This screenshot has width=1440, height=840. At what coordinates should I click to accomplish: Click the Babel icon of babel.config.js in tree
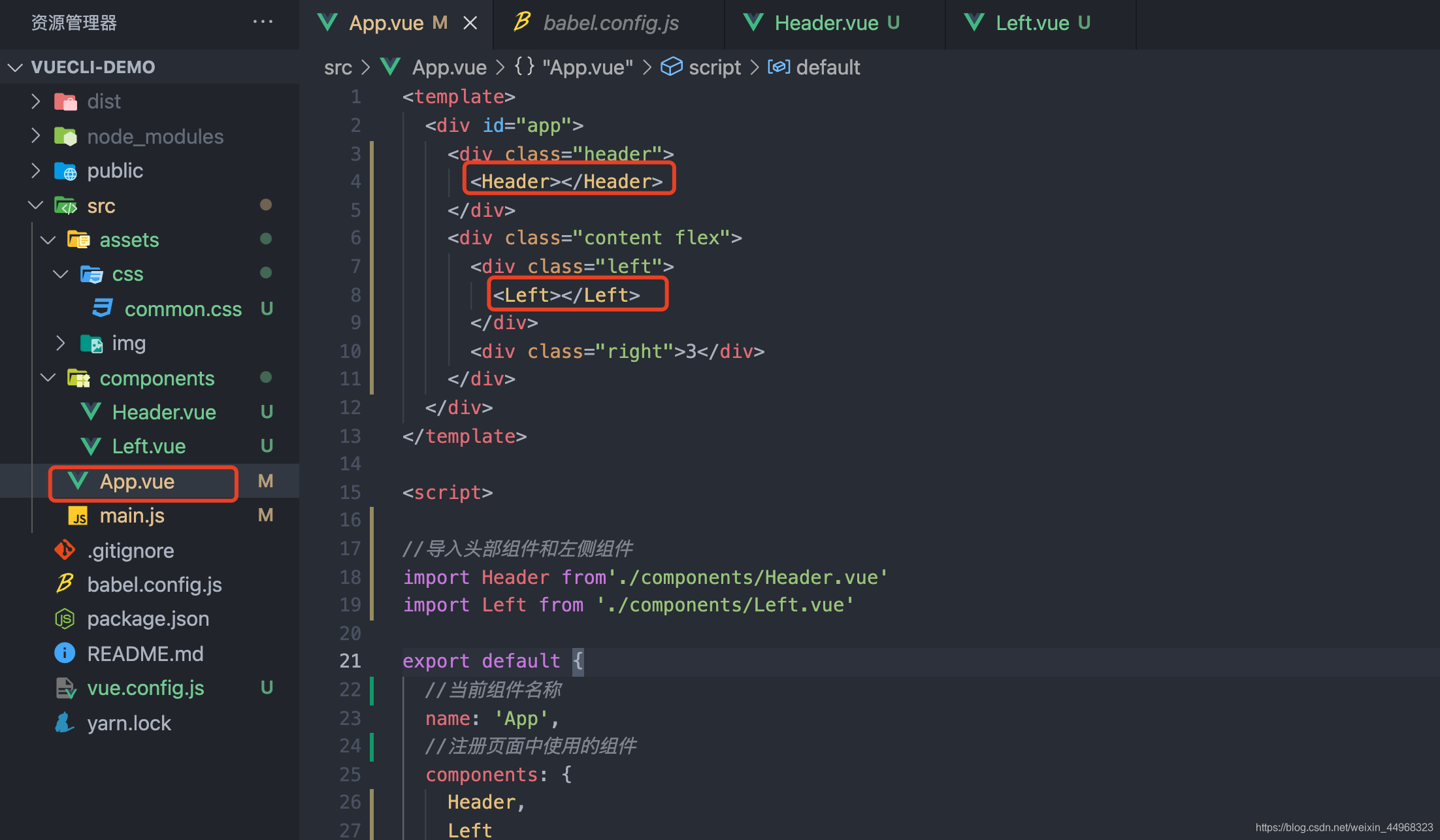pyautogui.click(x=65, y=584)
